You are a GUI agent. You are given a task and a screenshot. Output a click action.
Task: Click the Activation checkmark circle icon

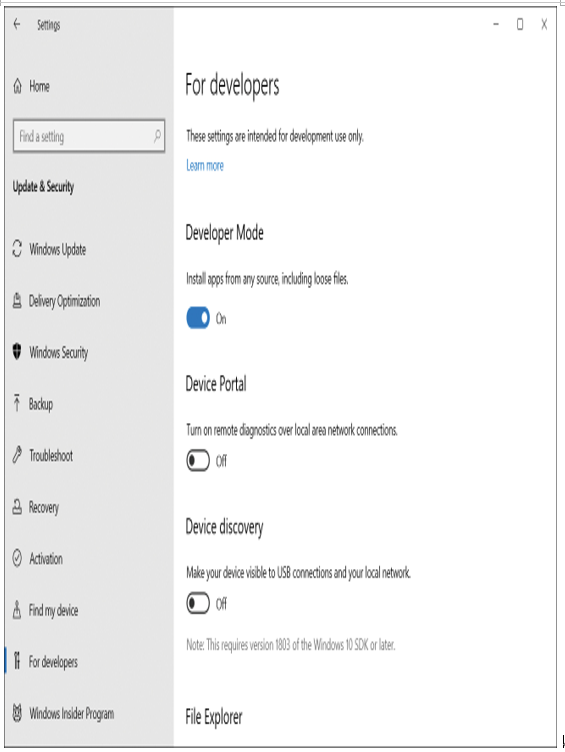(x=17, y=558)
